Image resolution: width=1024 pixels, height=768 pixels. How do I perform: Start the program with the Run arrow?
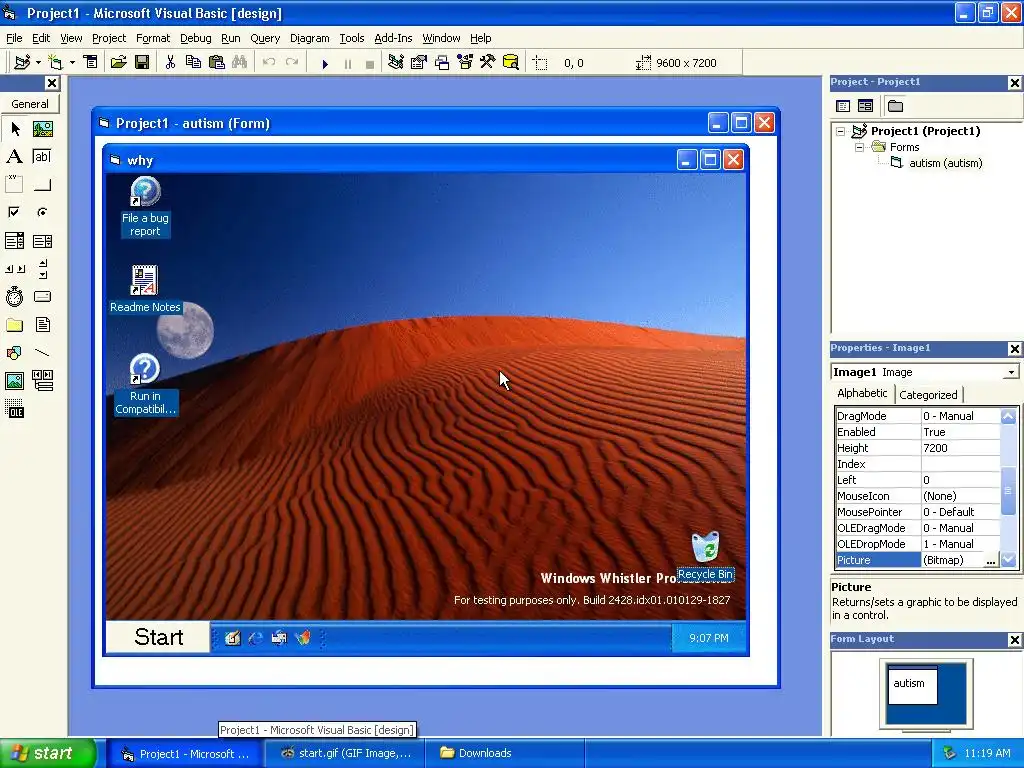325,63
